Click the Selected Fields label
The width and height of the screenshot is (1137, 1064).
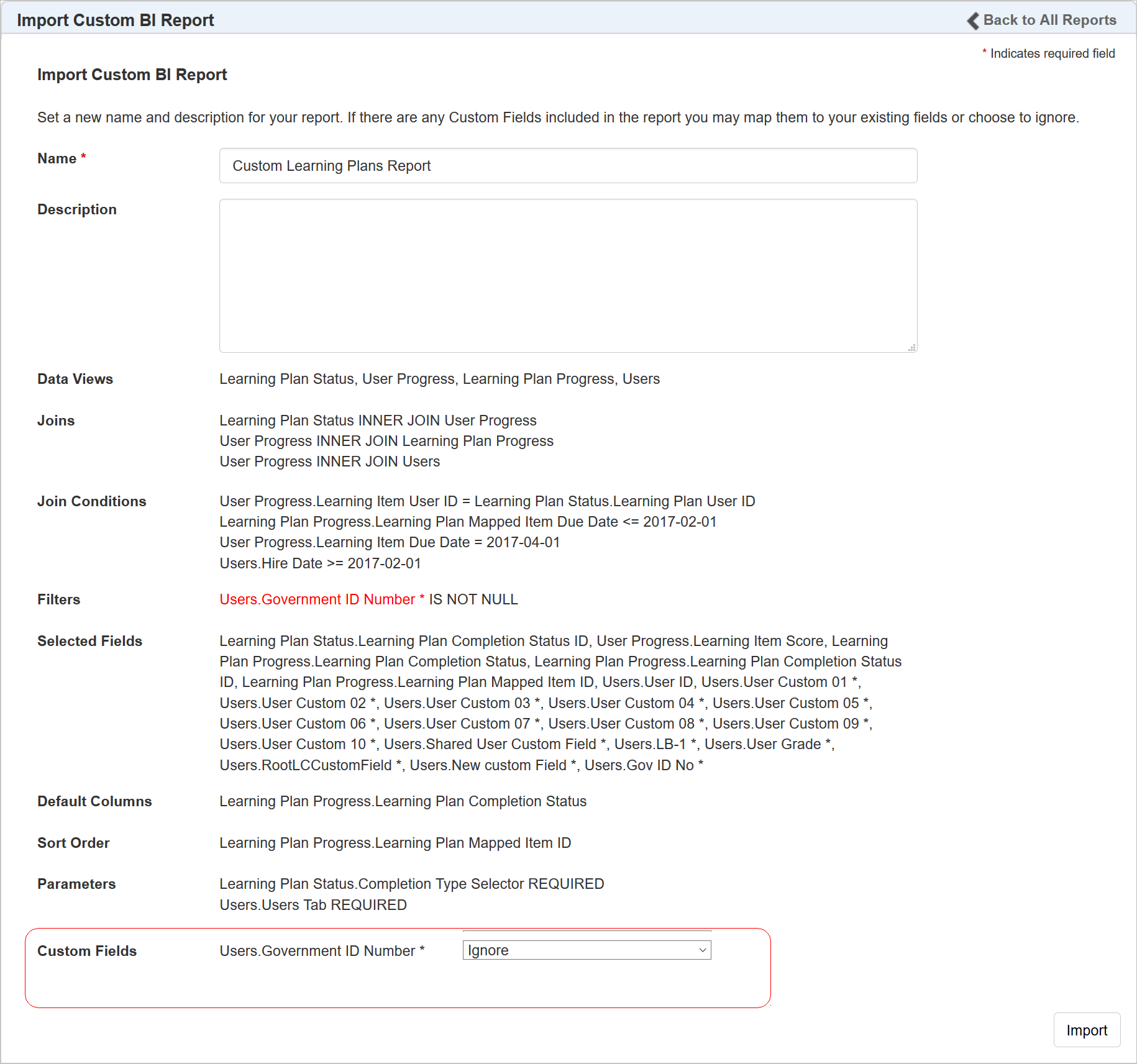pos(90,641)
